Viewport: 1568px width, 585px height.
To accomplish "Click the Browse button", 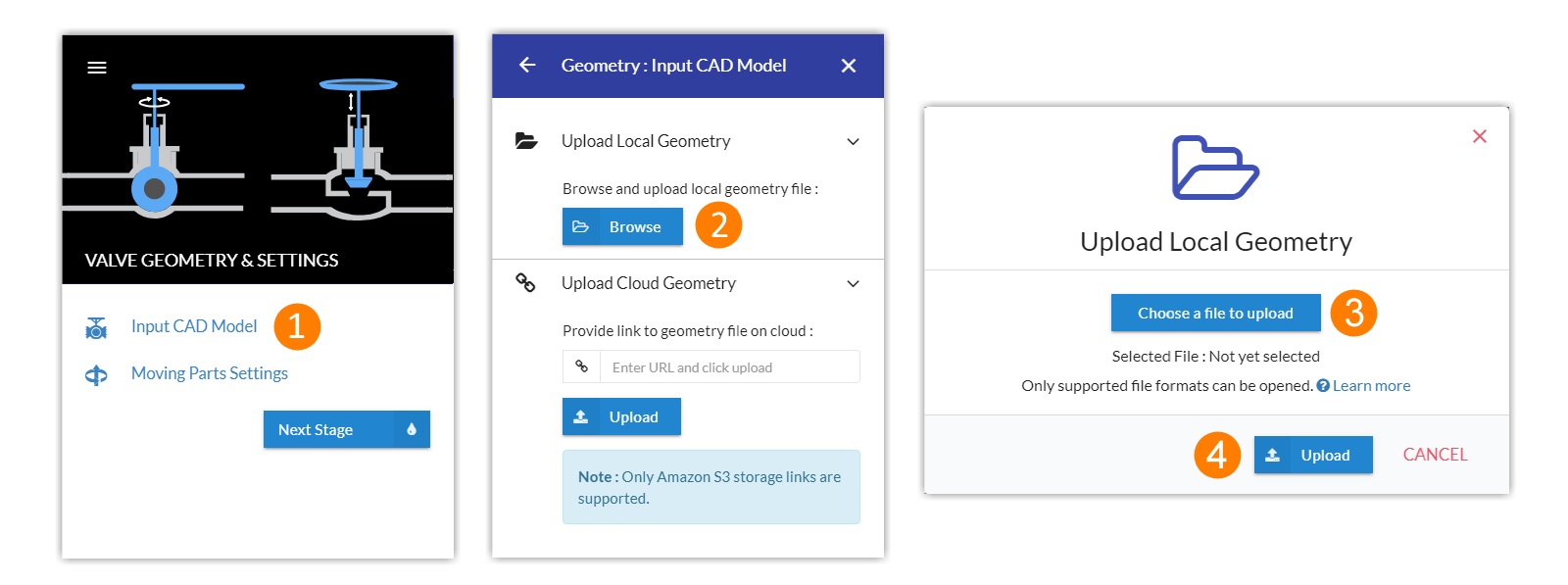I will click(622, 226).
